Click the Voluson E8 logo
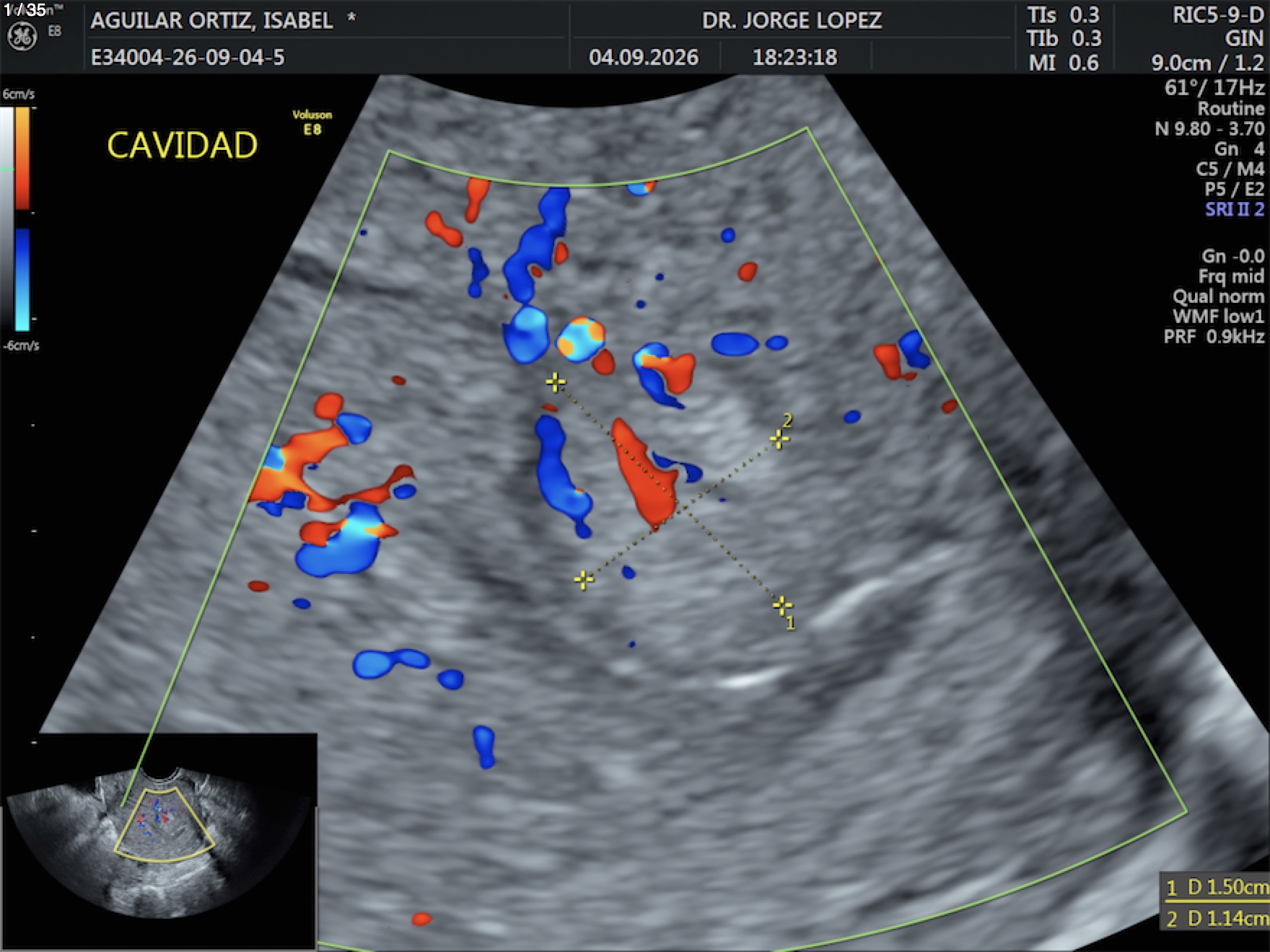This screenshot has width=1270, height=952. point(312,122)
